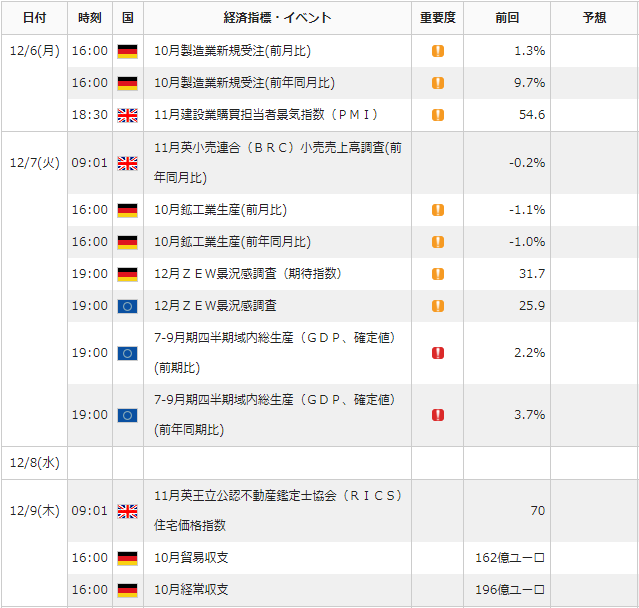The height and width of the screenshot is (608, 639).
Task: Click previous value 196億ユーロ
Action: pos(510,590)
